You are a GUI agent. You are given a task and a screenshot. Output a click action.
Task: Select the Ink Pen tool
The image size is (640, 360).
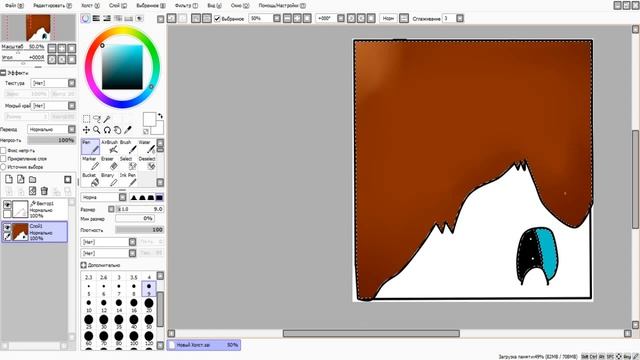tap(128, 180)
